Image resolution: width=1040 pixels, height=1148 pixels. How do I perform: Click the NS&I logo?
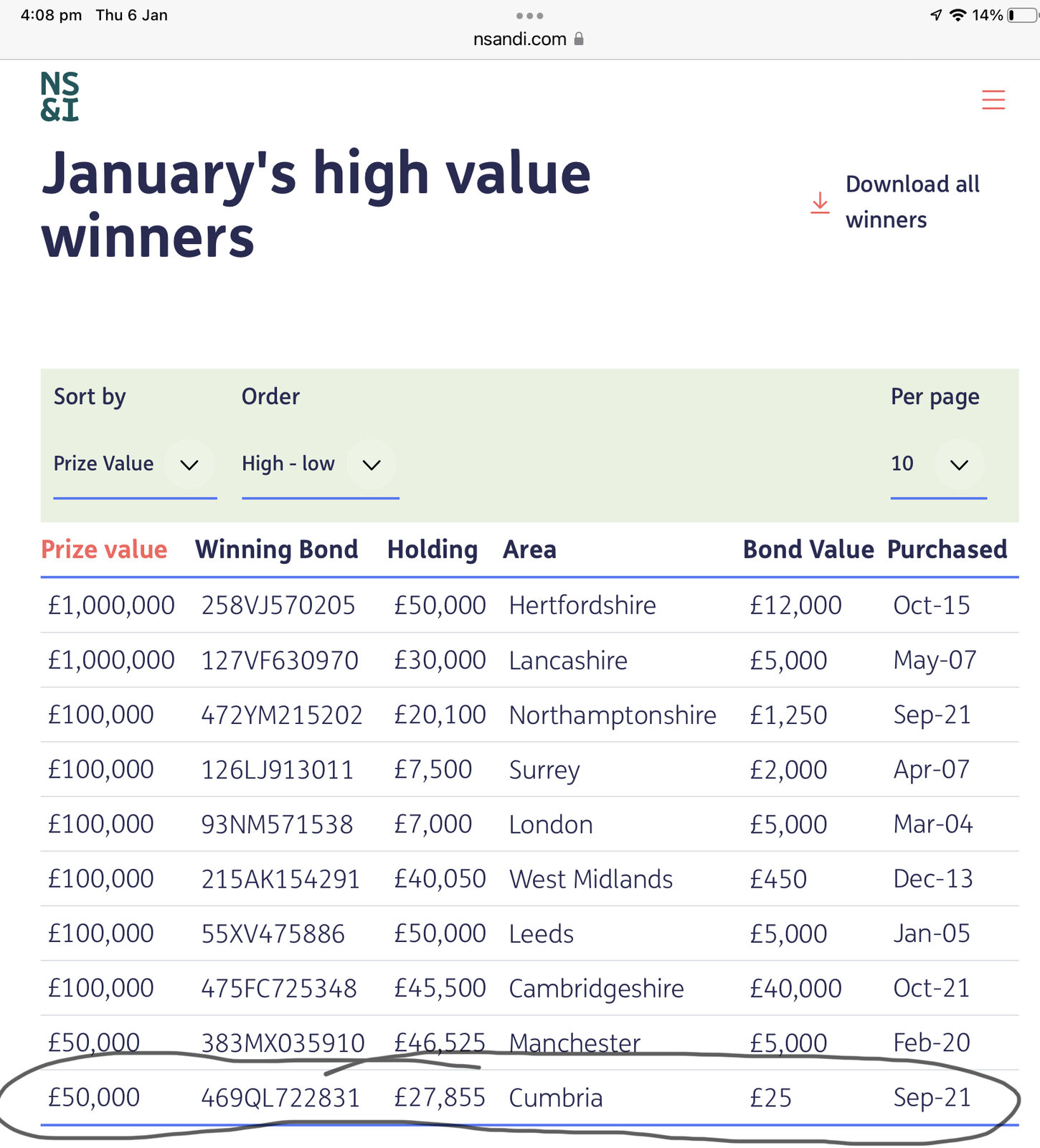[60, 96]
